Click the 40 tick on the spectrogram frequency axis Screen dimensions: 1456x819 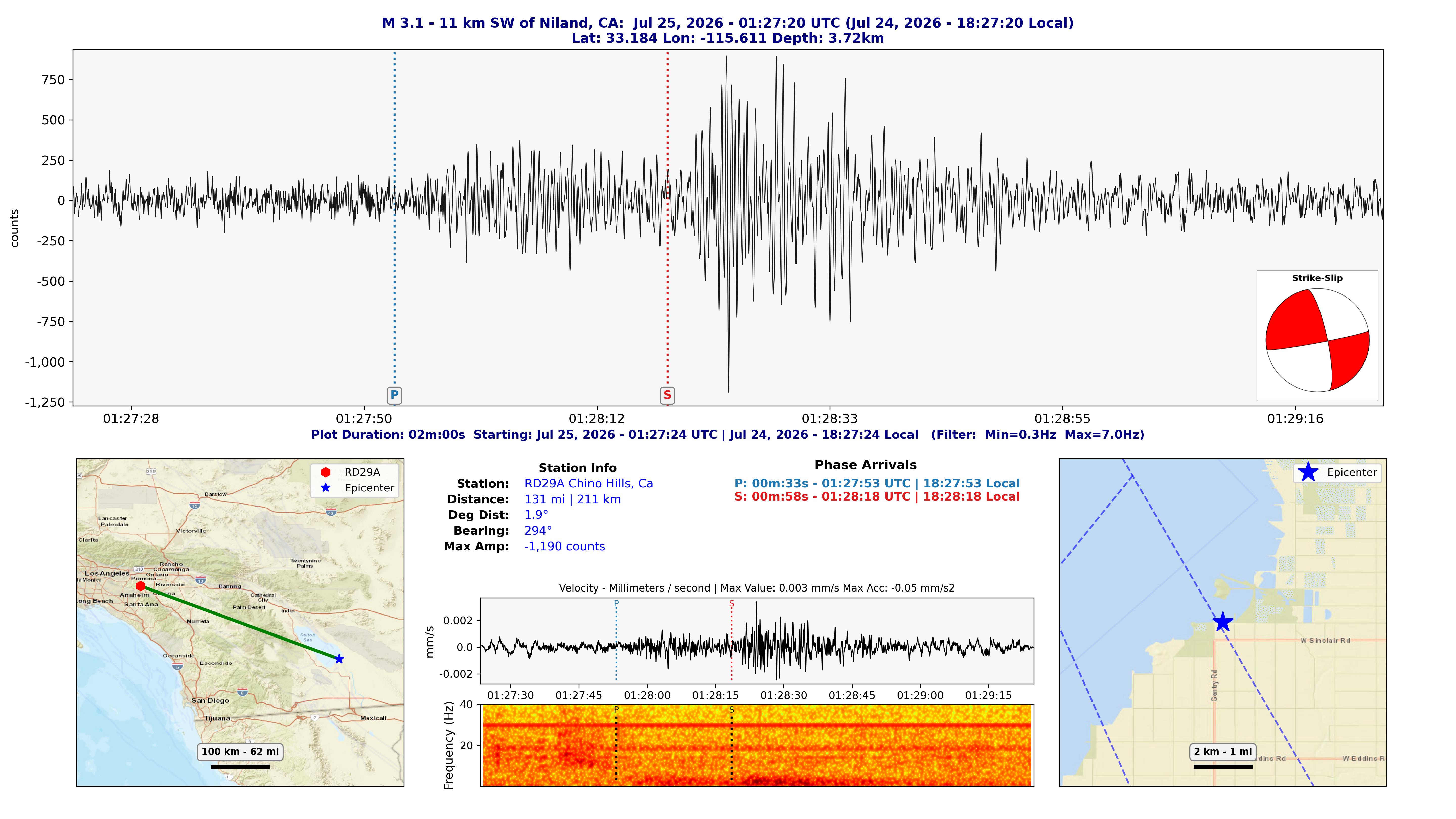(x=466, y=705)
